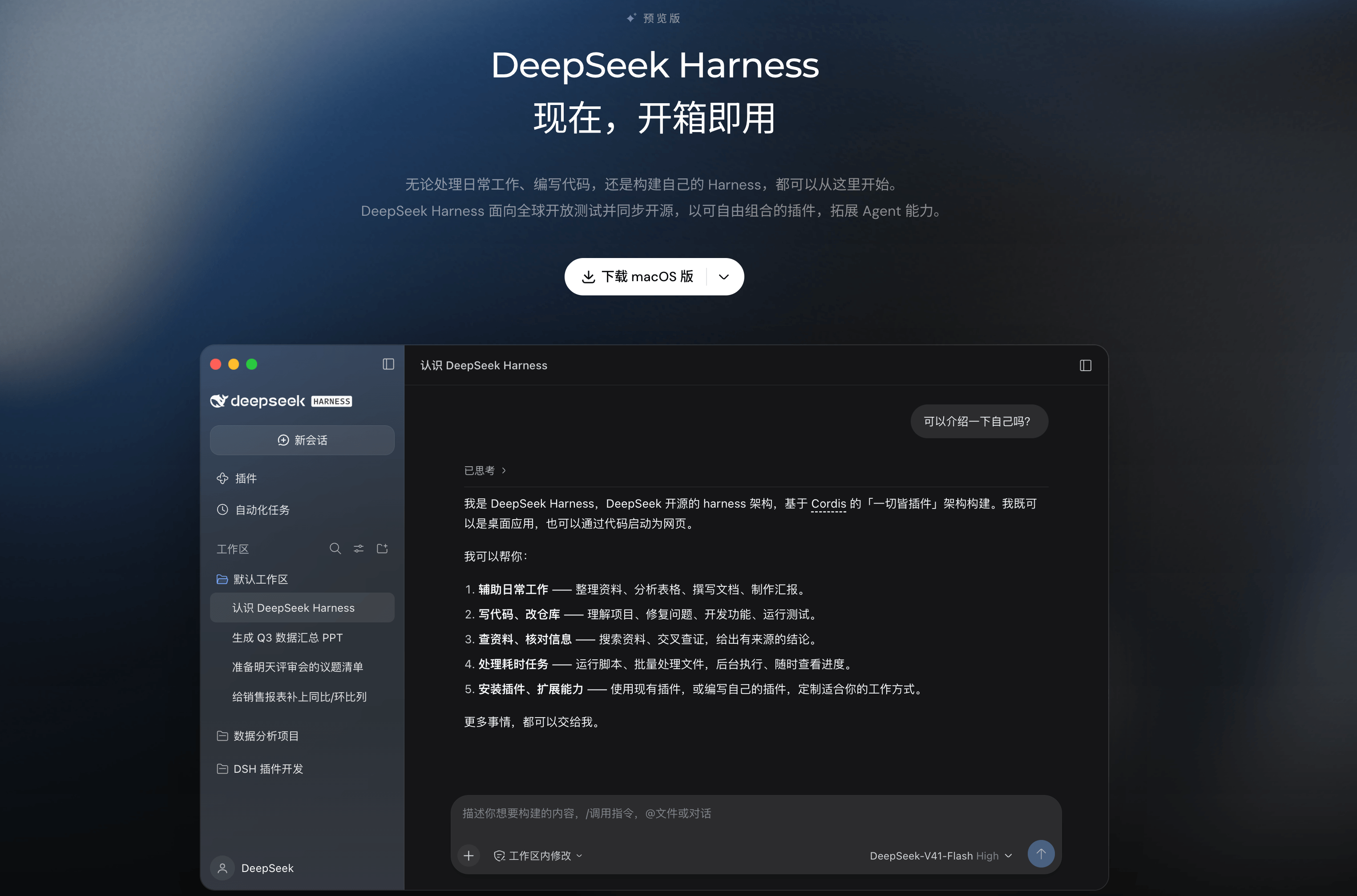This screenshot has width=1357, height=896.
Task: Follow the Cordis link
Action: click(828, 504)
